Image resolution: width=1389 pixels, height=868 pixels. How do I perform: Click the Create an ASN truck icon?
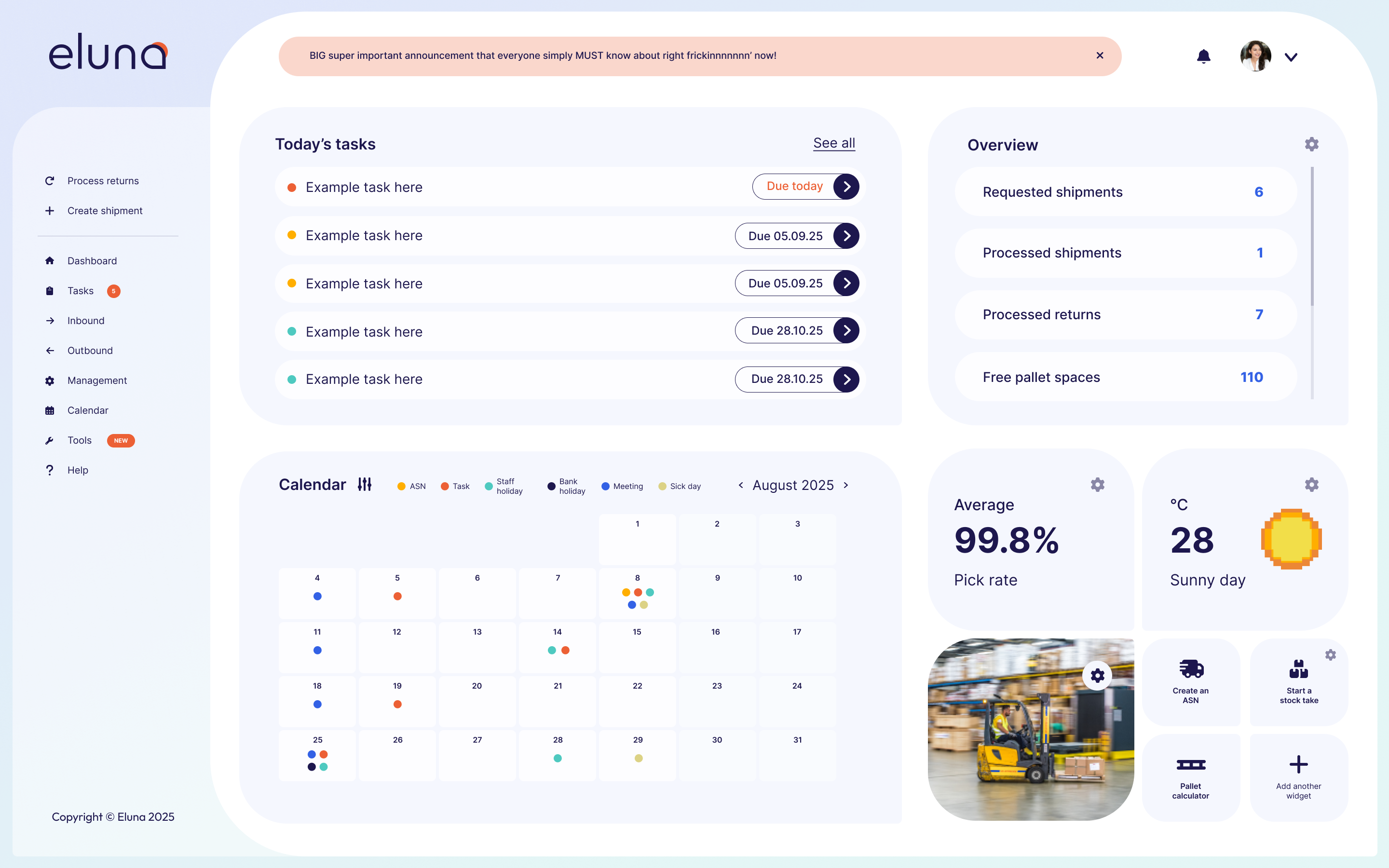[1191, 669]
